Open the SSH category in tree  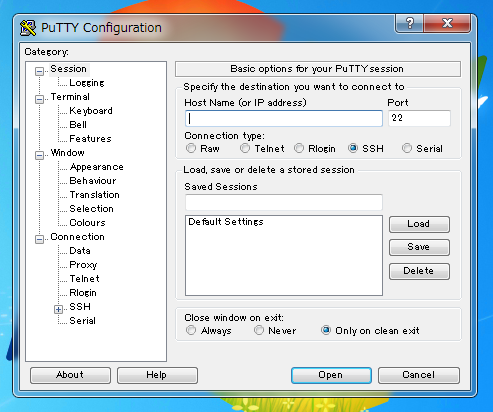pyautogui.click(x=80, y=307)
